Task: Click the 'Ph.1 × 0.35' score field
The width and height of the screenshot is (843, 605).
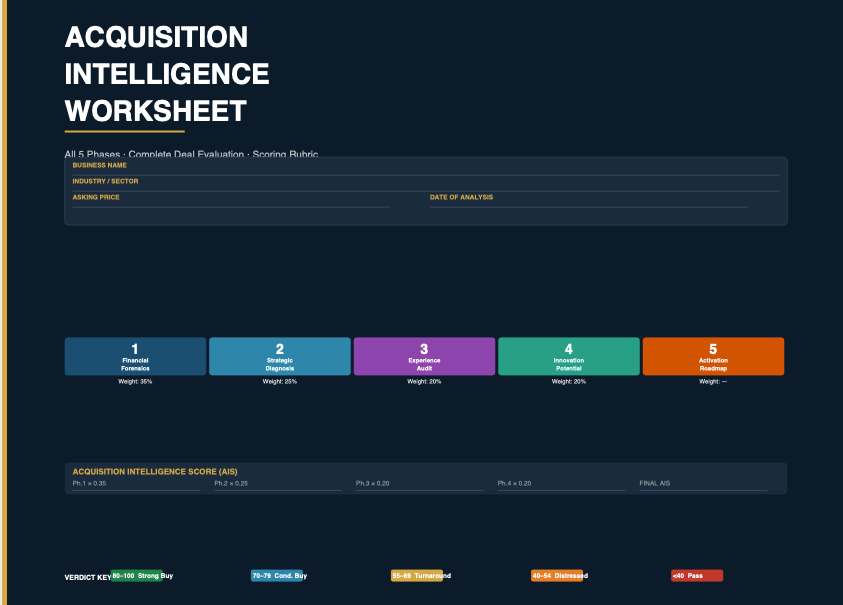Action: pyautogui.click(x=136, y=485)
